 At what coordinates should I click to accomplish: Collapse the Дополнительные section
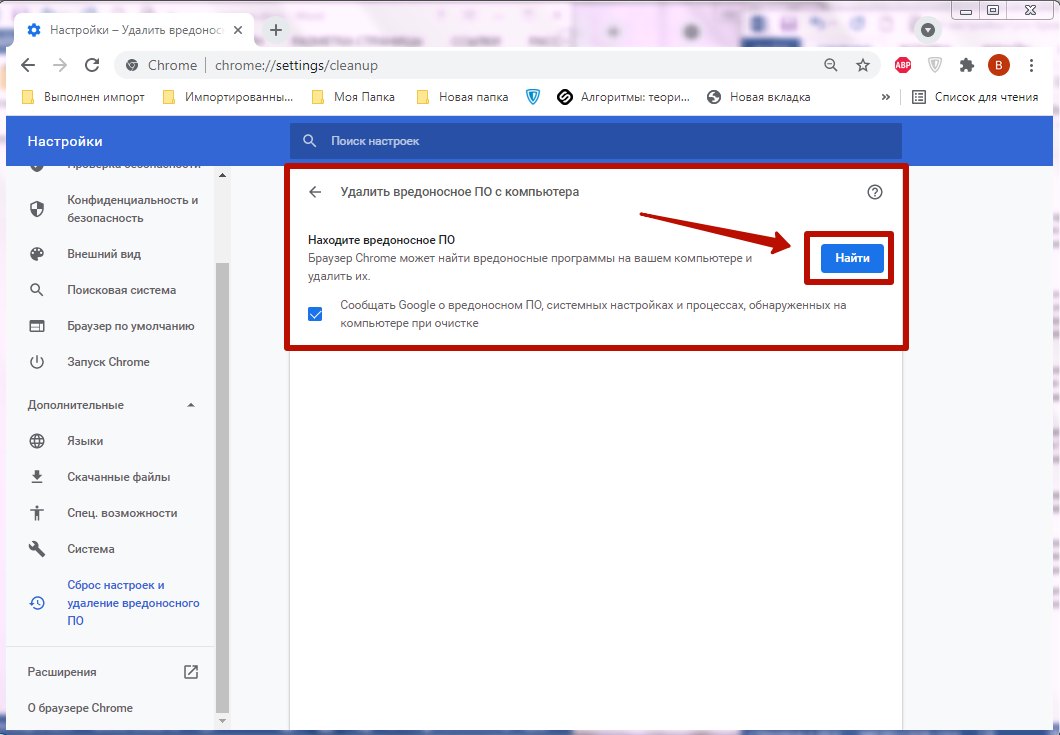191,405
